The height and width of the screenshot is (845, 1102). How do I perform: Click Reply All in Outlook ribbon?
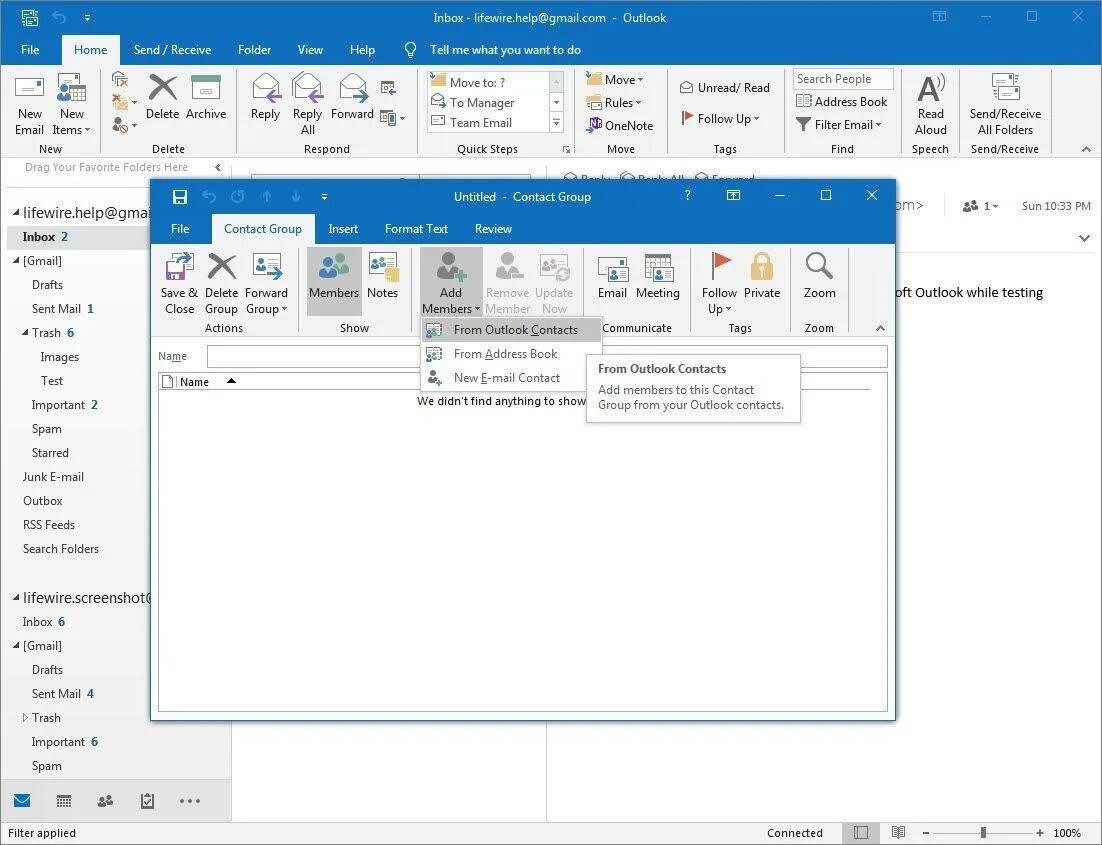tap(307, 104)
